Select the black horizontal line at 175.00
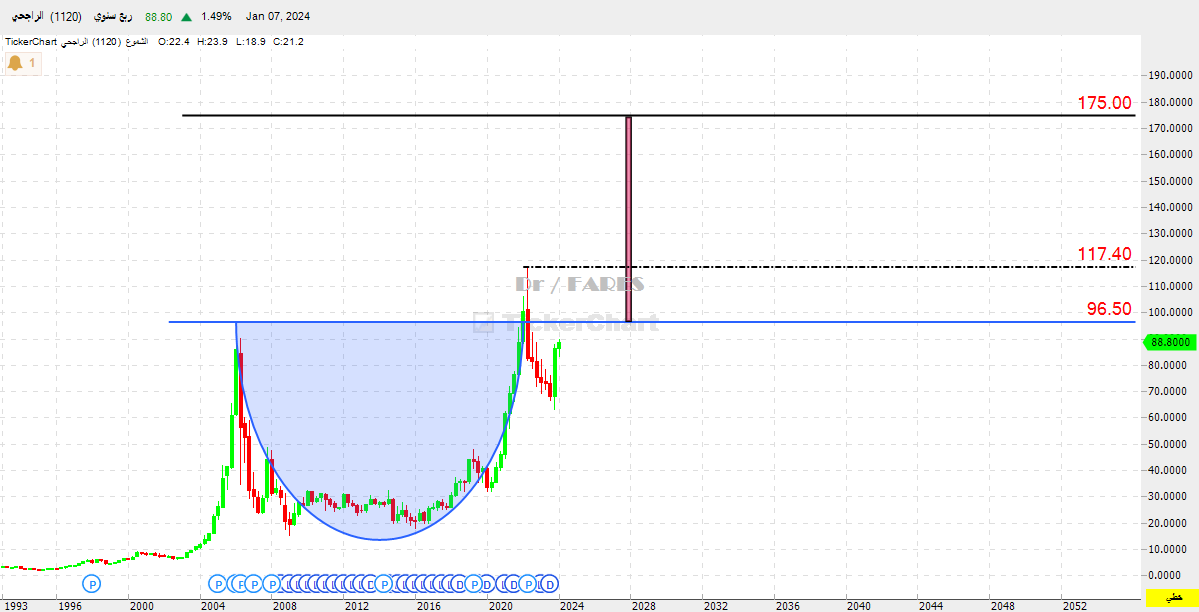Screen dimensions: 1199x612 click(658, 116)
